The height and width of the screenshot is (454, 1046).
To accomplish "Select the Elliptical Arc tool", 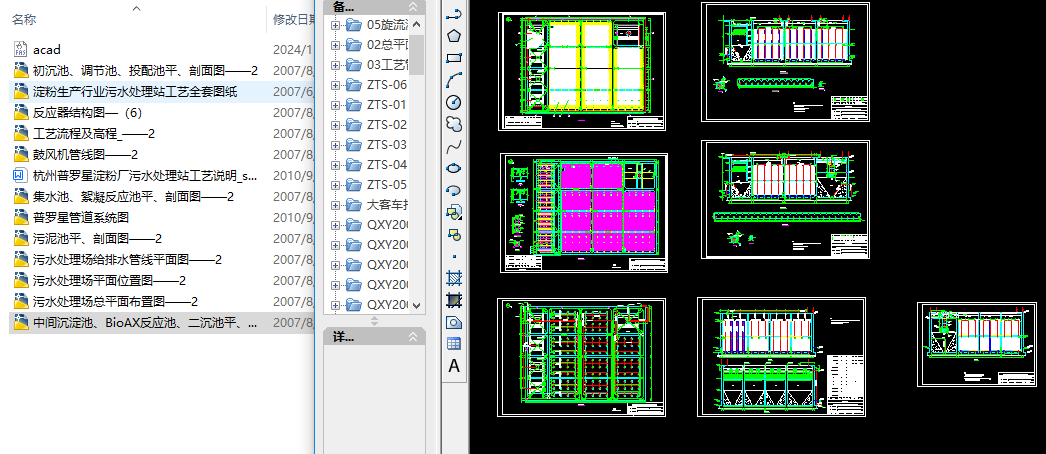I will pyautogui.click(x=454, y=190).
